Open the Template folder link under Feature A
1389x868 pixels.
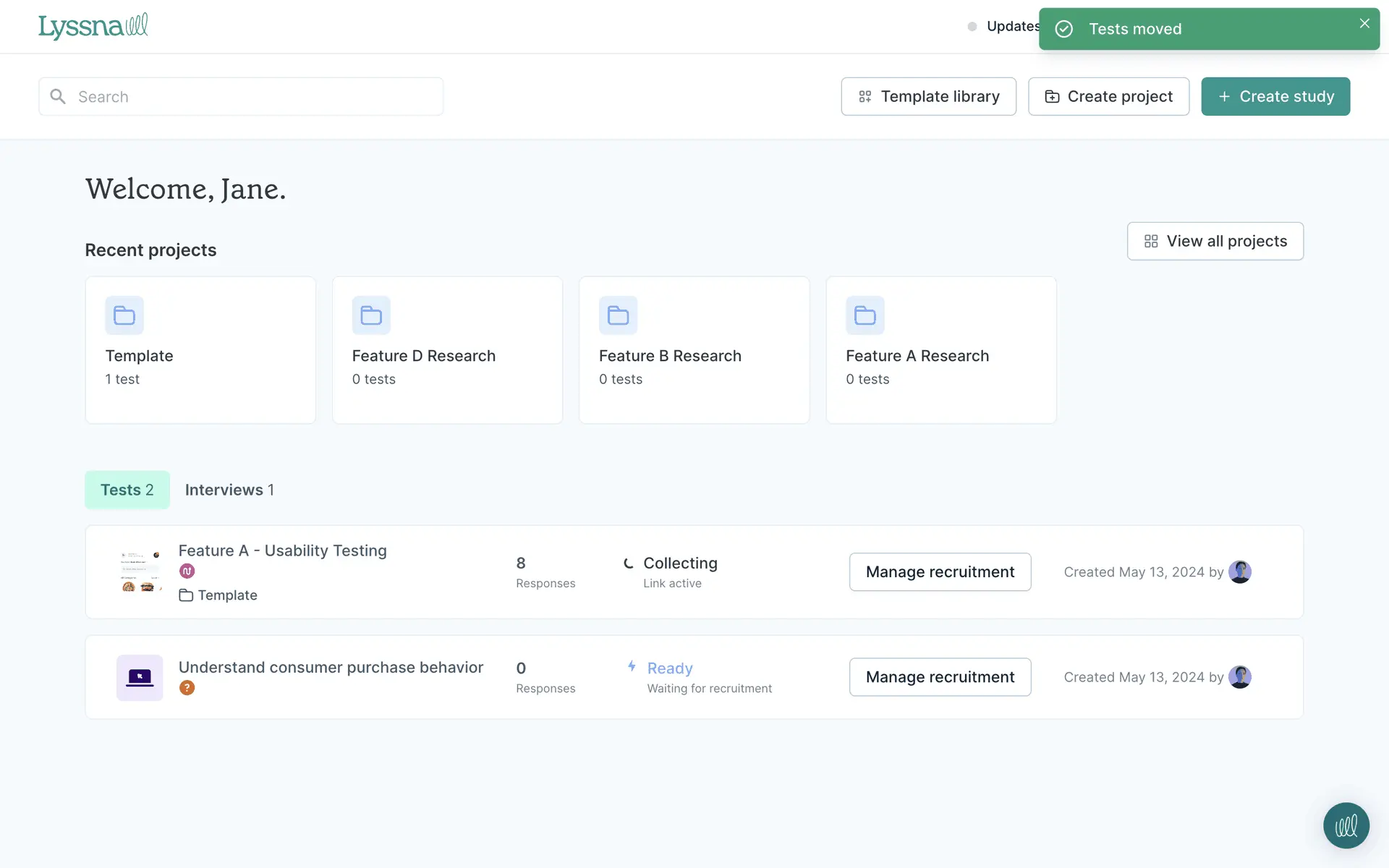click(x=218, y=595)
